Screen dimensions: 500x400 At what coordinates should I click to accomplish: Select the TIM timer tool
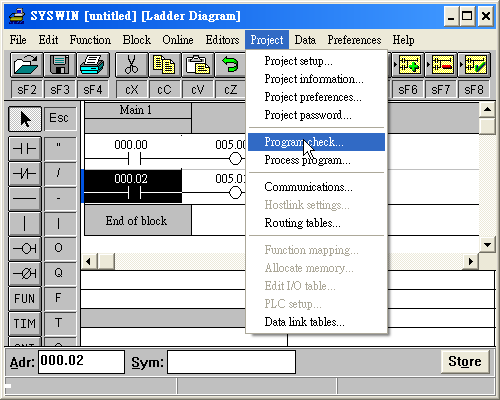(25, 324)
